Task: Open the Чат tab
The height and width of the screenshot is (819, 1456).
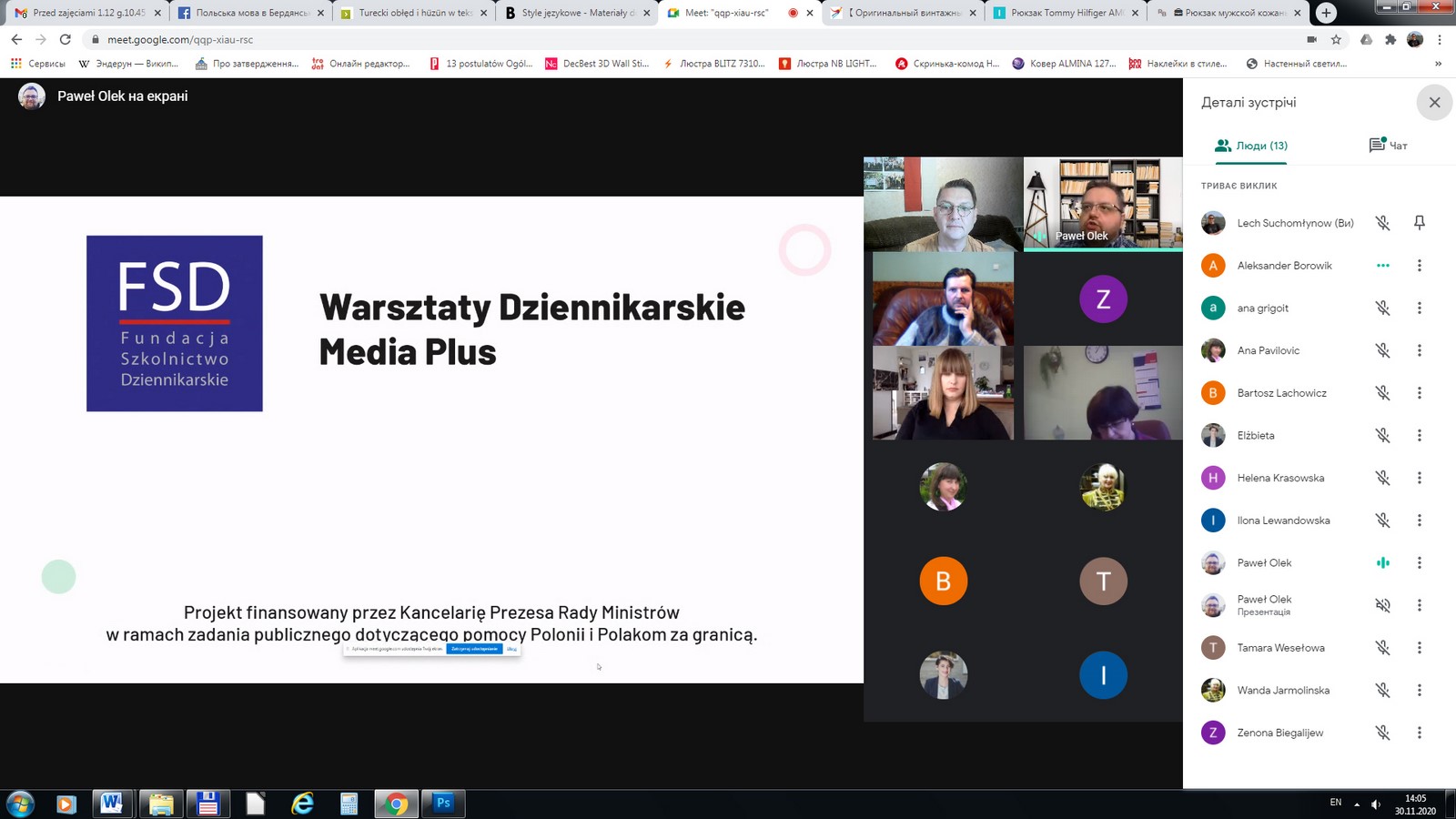Action: (1389, 146)
